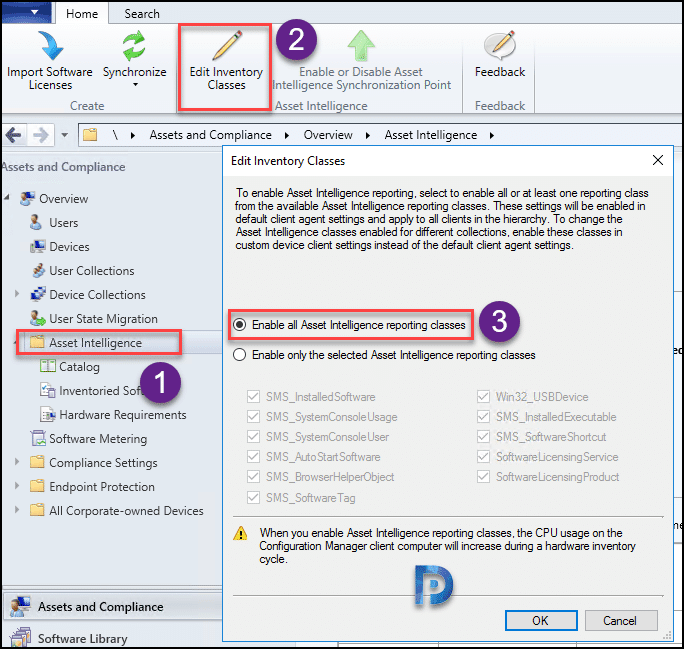Toggle SMS_AutoStartSoftware checkbox
684x649 pixels.
tap(253, 457)
